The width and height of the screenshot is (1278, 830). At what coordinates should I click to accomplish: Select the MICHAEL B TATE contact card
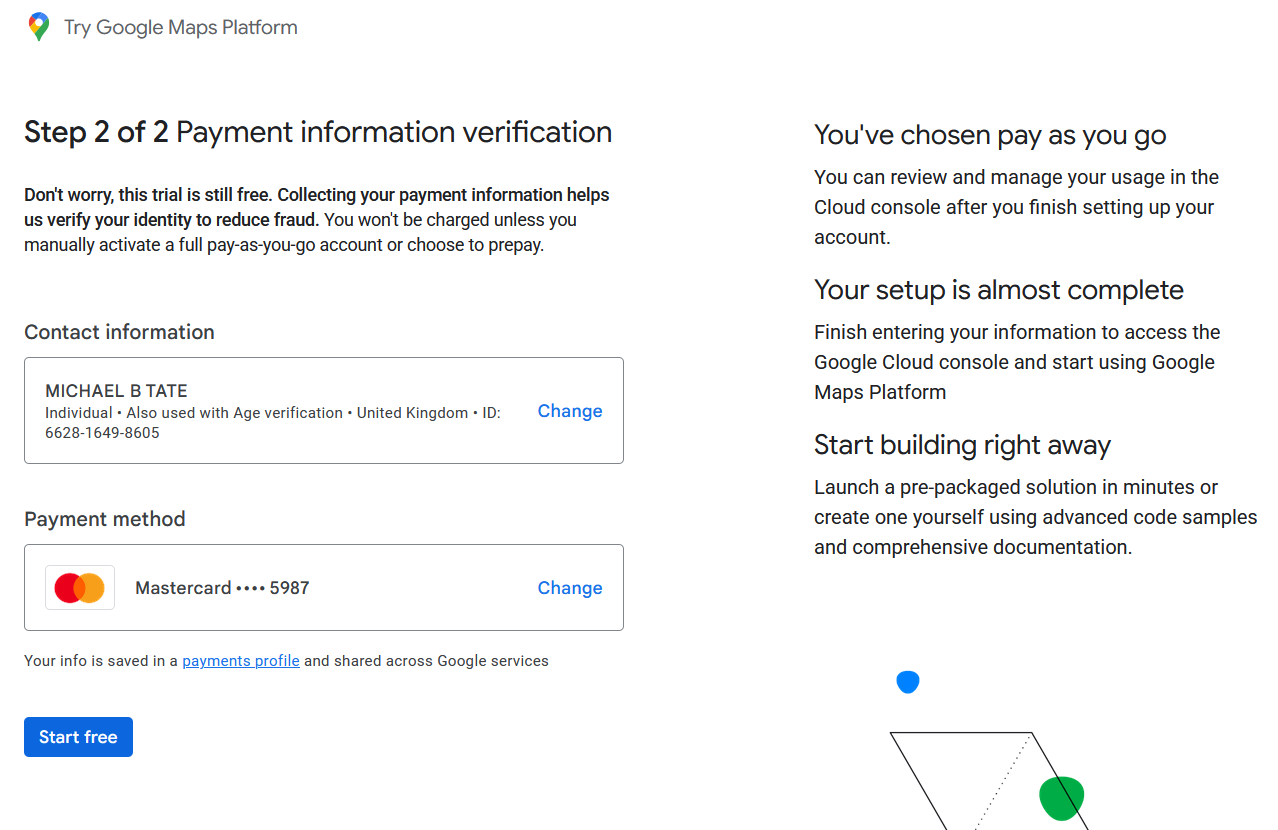324,410
